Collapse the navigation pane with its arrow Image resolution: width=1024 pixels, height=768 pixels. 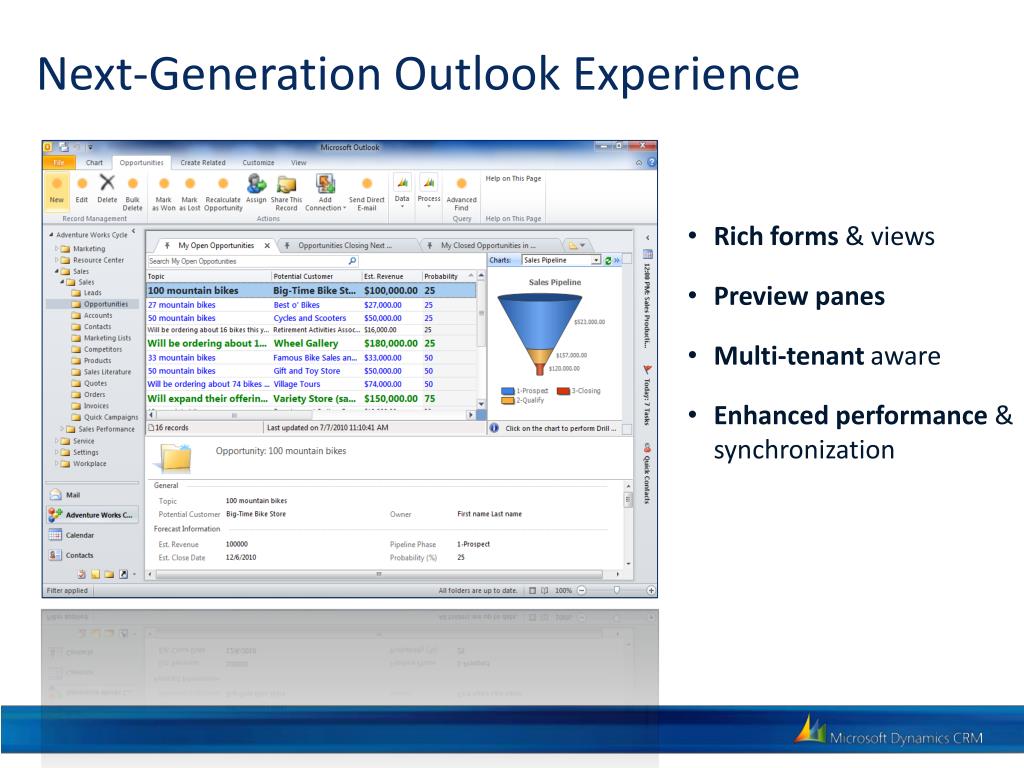pos(134,231)
